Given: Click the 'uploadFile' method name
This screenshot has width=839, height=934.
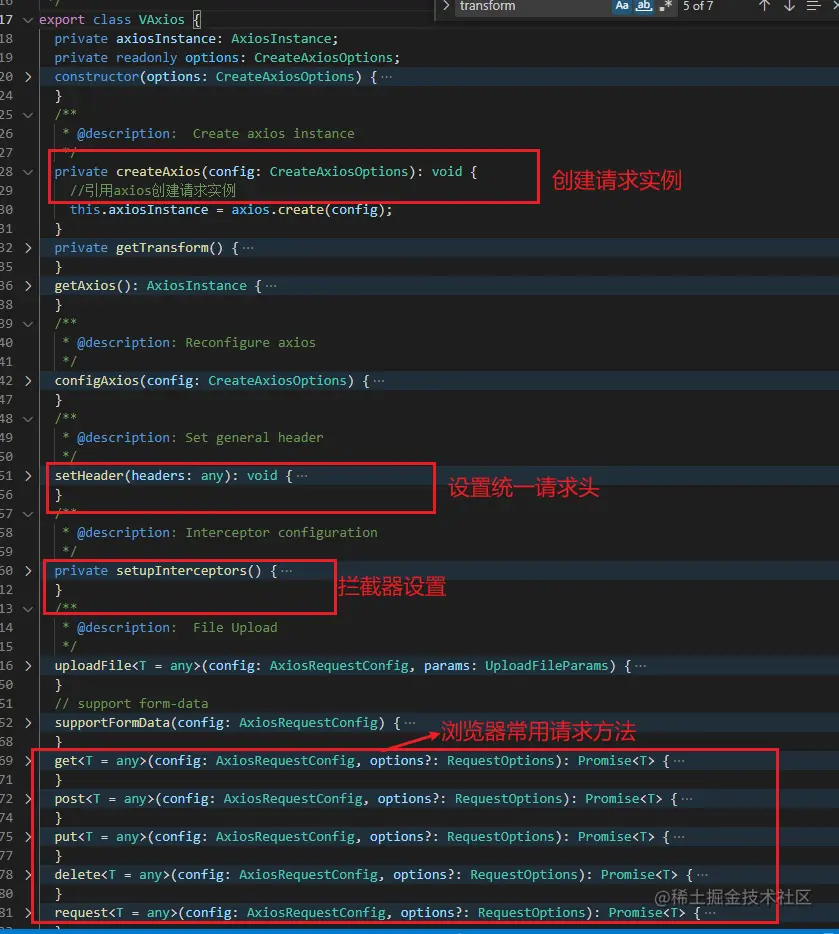Looking at the screenshot, I should click(92, 666).
